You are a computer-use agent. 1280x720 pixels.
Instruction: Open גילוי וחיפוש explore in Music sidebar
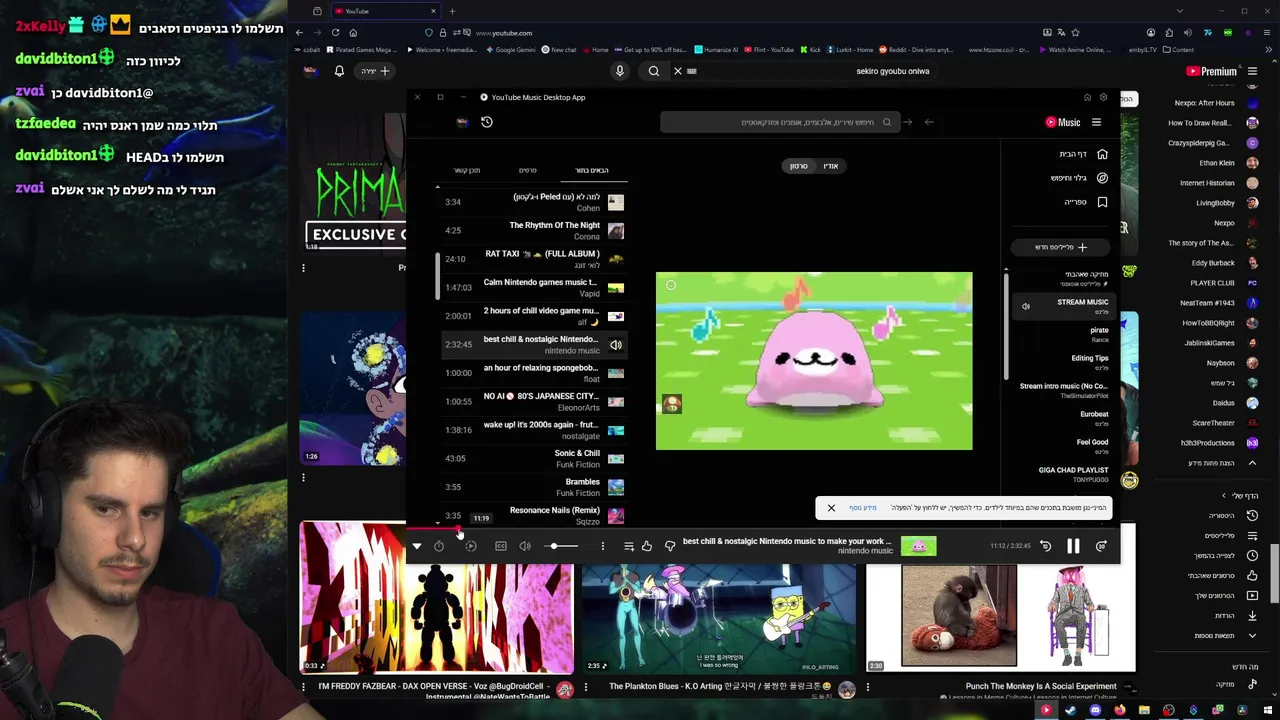point(1078,178)
